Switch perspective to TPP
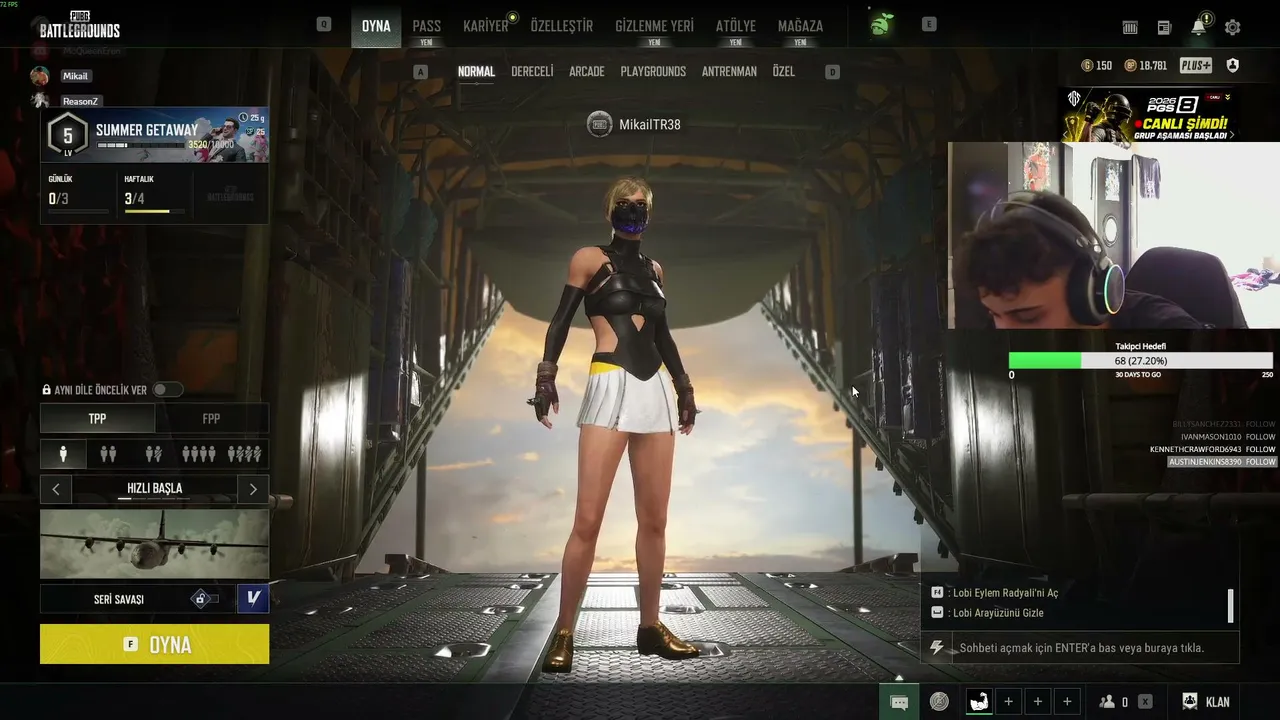This screenshot has height=720, width=1280. [97, 419]
